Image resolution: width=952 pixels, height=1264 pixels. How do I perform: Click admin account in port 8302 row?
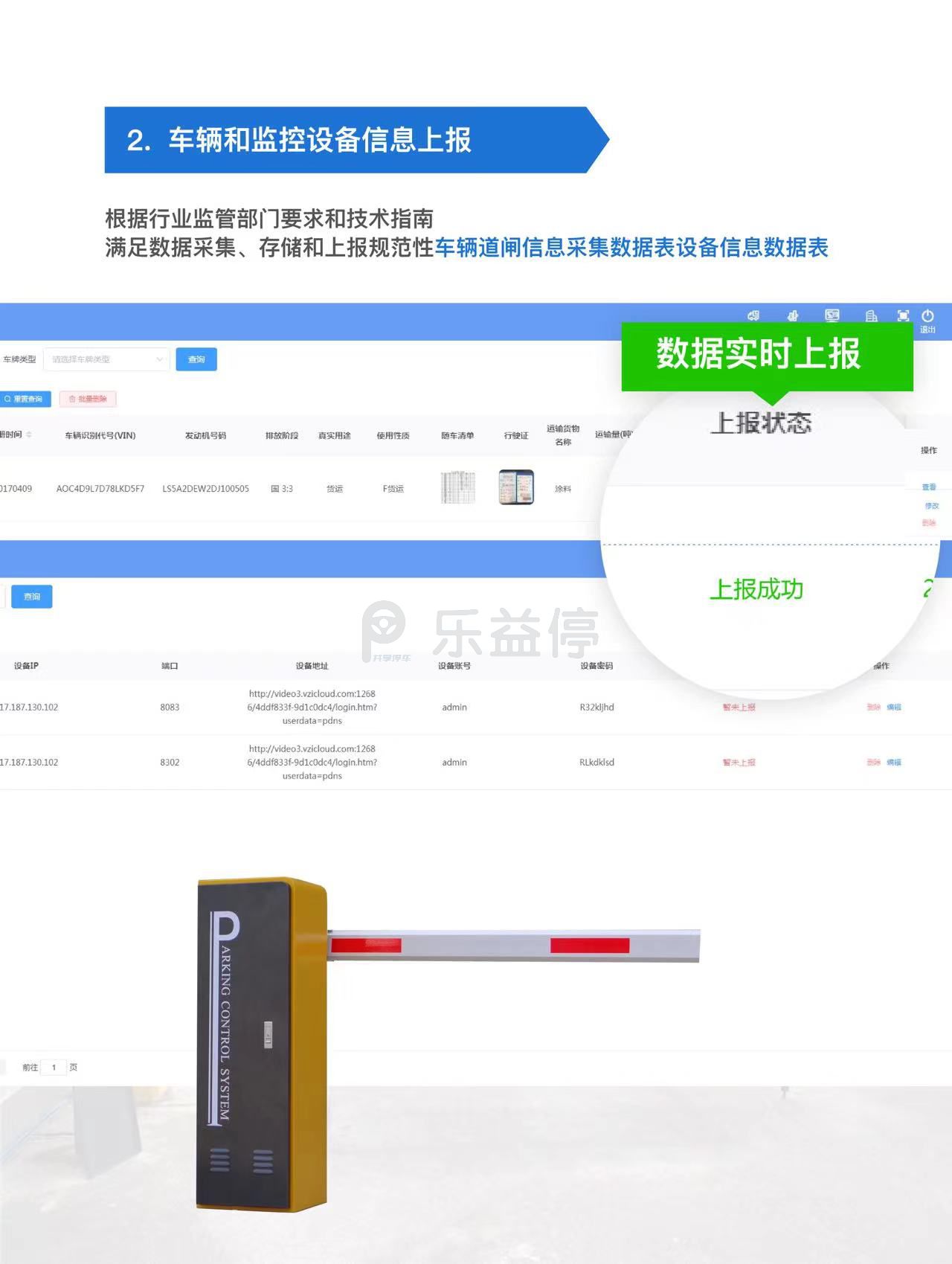(x=454, y=762)
